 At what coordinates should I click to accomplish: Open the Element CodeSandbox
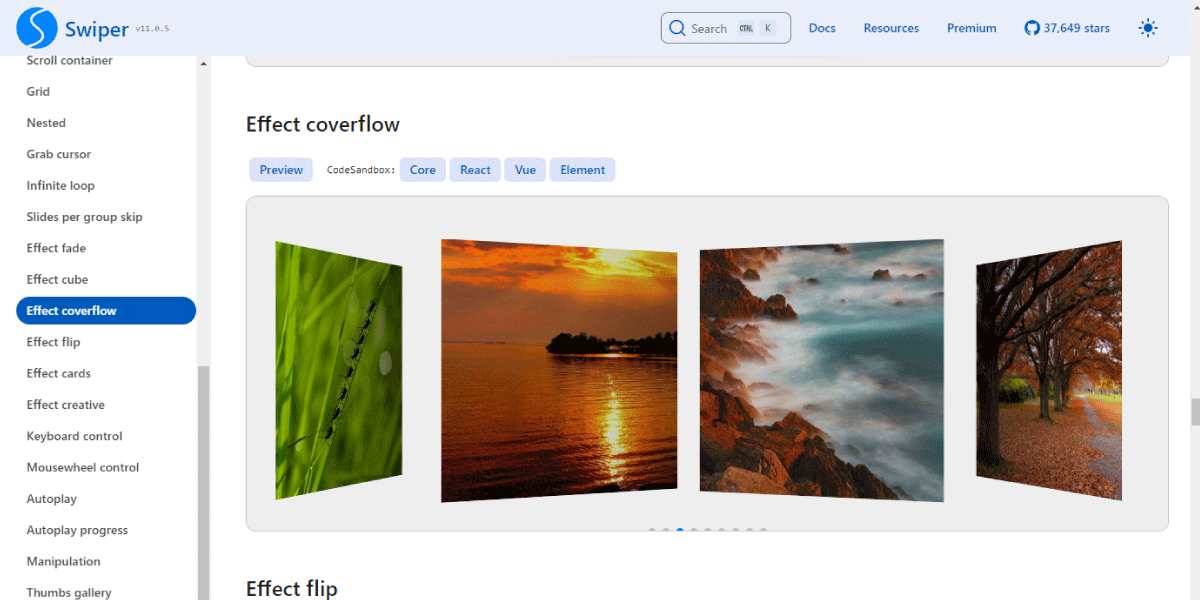(583, 170)
